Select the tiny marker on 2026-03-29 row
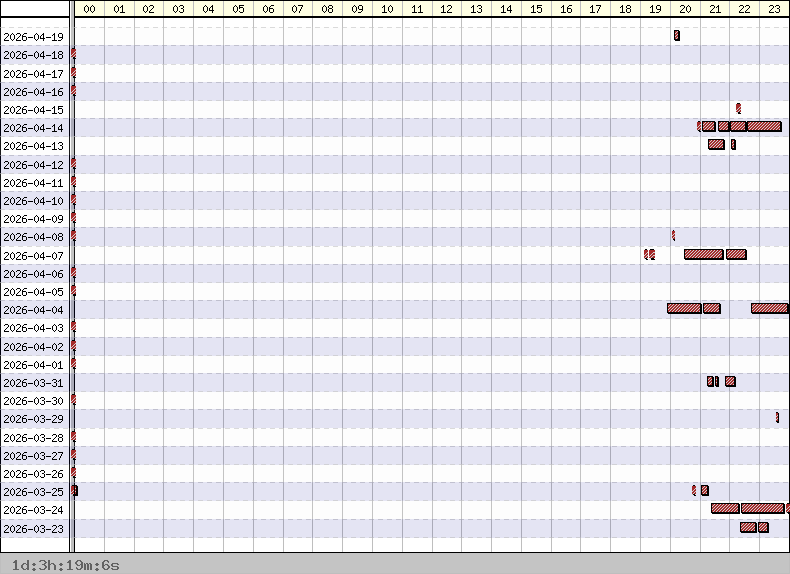Image resolution: width=790 pixels, height=574 pixels. pyautogui.click(x=777, y=417)
